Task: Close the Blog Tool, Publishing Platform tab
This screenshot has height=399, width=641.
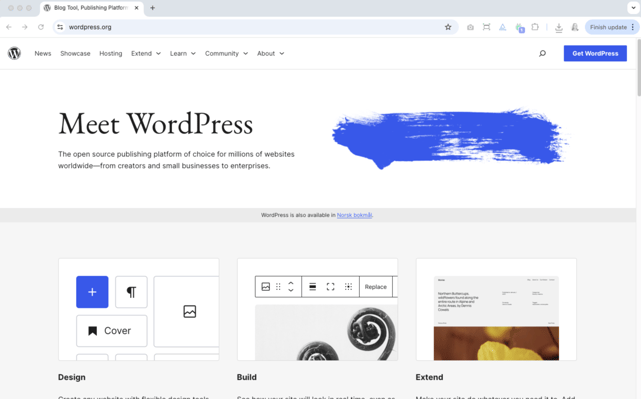Action: coord(137,8)
